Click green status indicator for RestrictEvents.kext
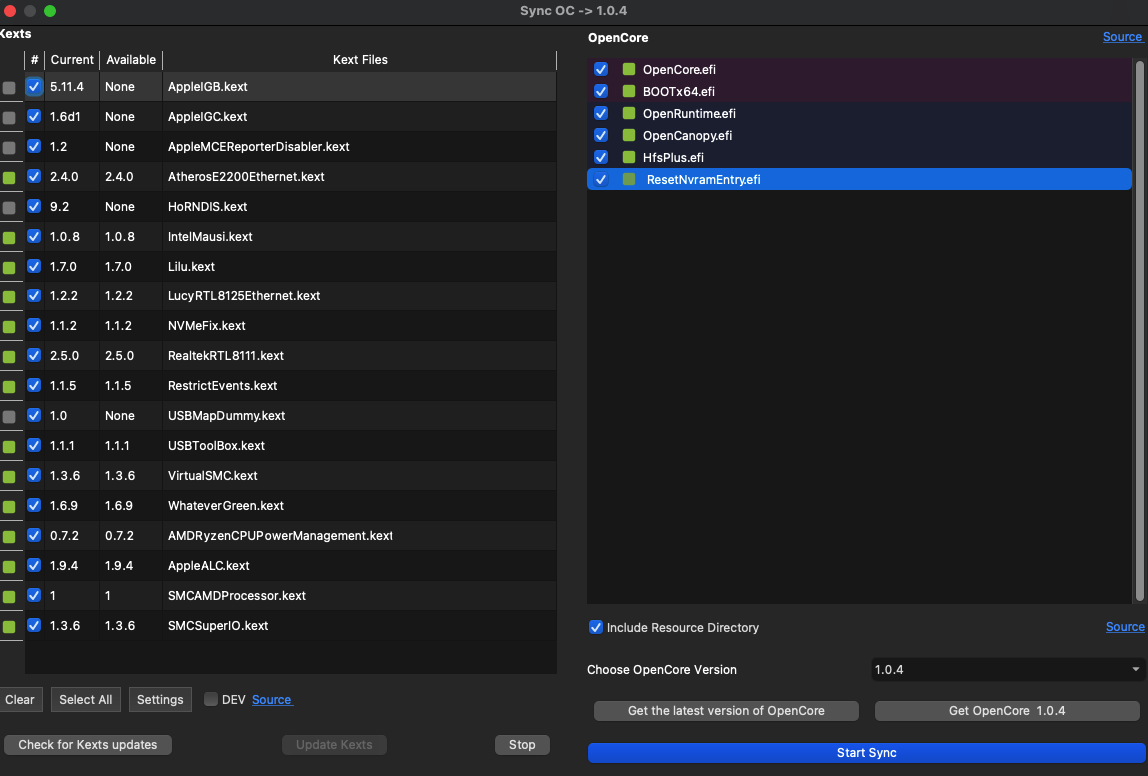 pyautogui.click(x=9, y=387)
